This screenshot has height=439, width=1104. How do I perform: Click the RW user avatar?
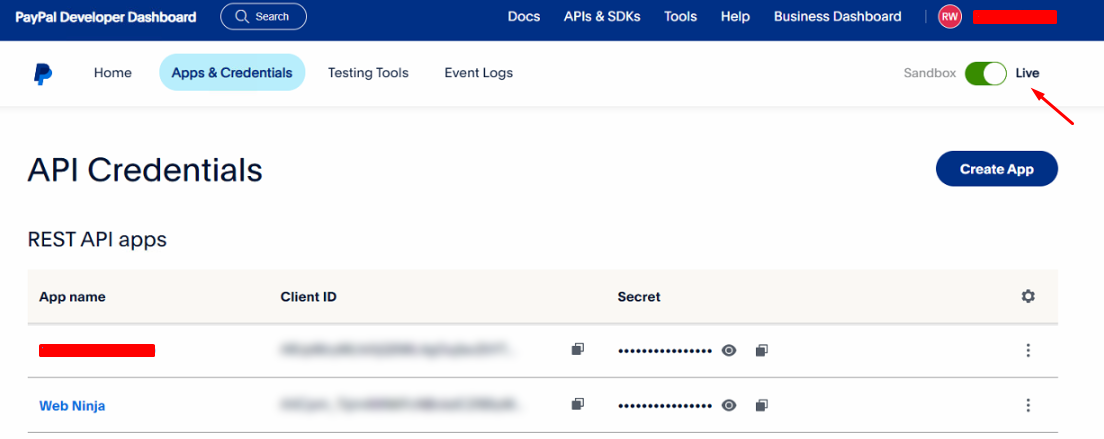pyautogui.click(x=949, y=16)
